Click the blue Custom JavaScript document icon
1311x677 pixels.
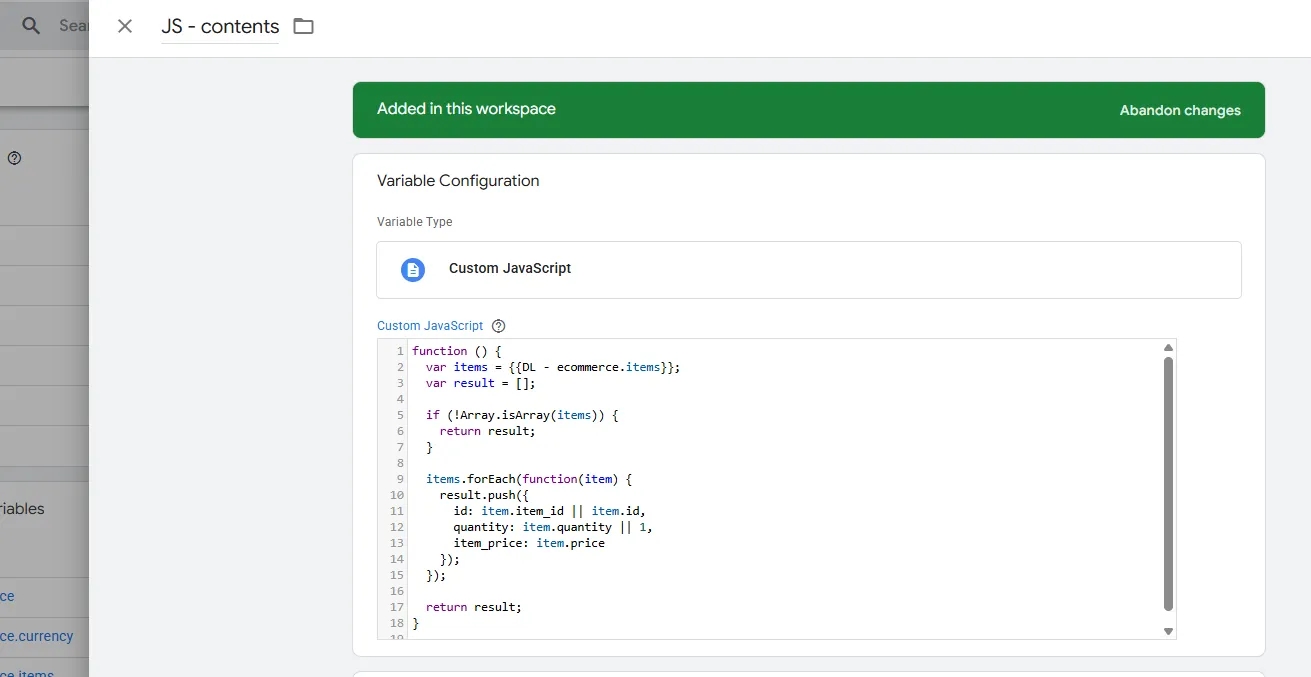coord(413,269)
